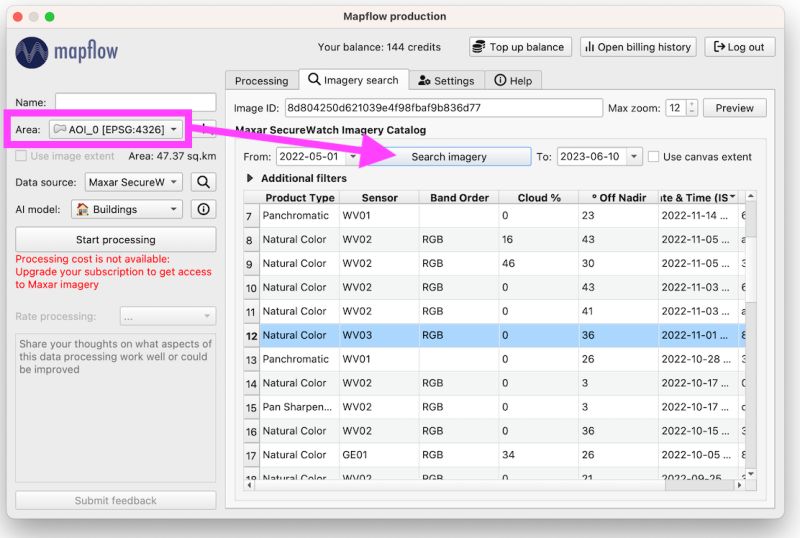Expand Additional filters section
Image resolution: width=800 pixels, height=538 pixels.
tap(250, 178)
